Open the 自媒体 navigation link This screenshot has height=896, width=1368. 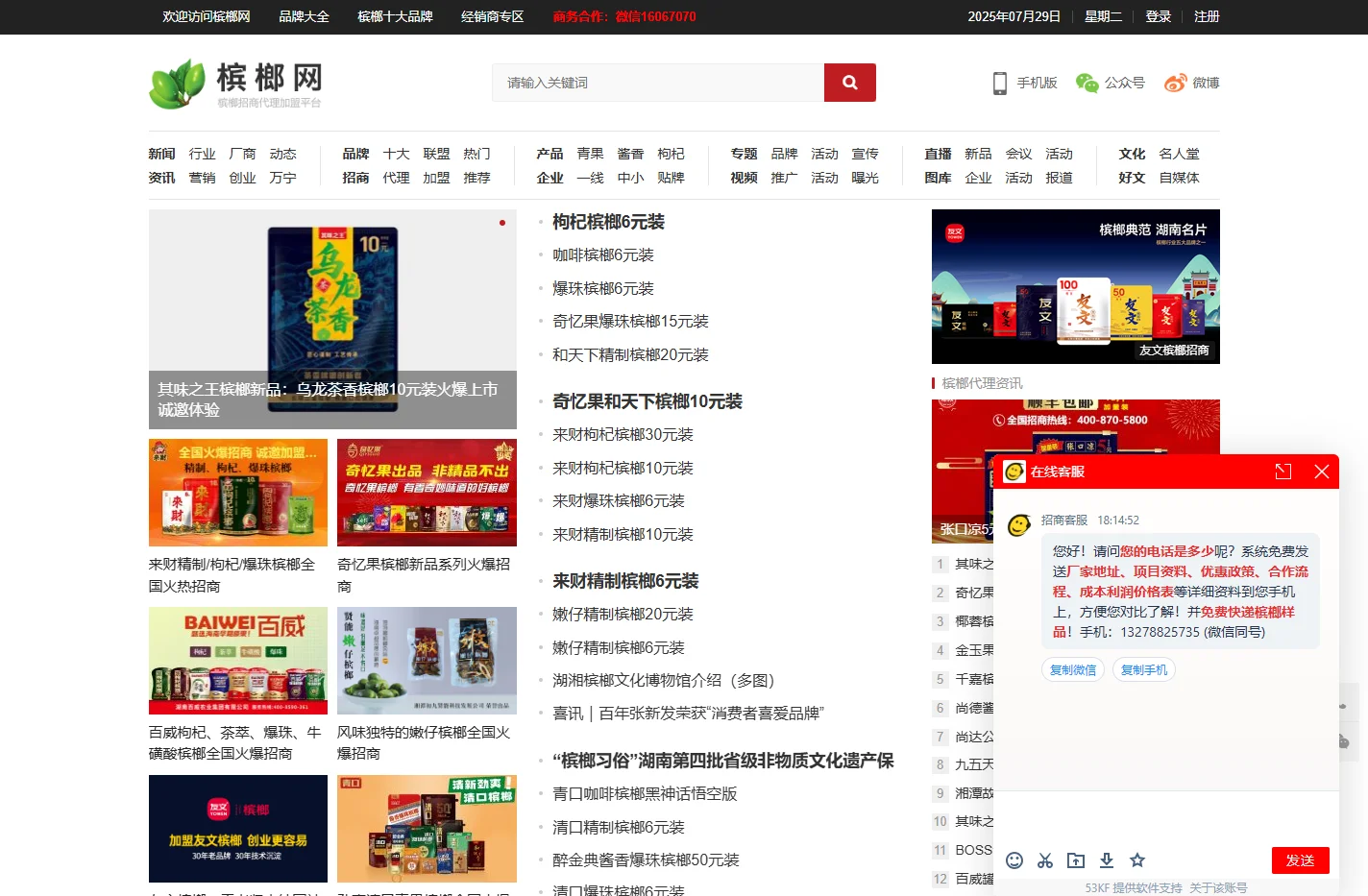pos(1179,178)
